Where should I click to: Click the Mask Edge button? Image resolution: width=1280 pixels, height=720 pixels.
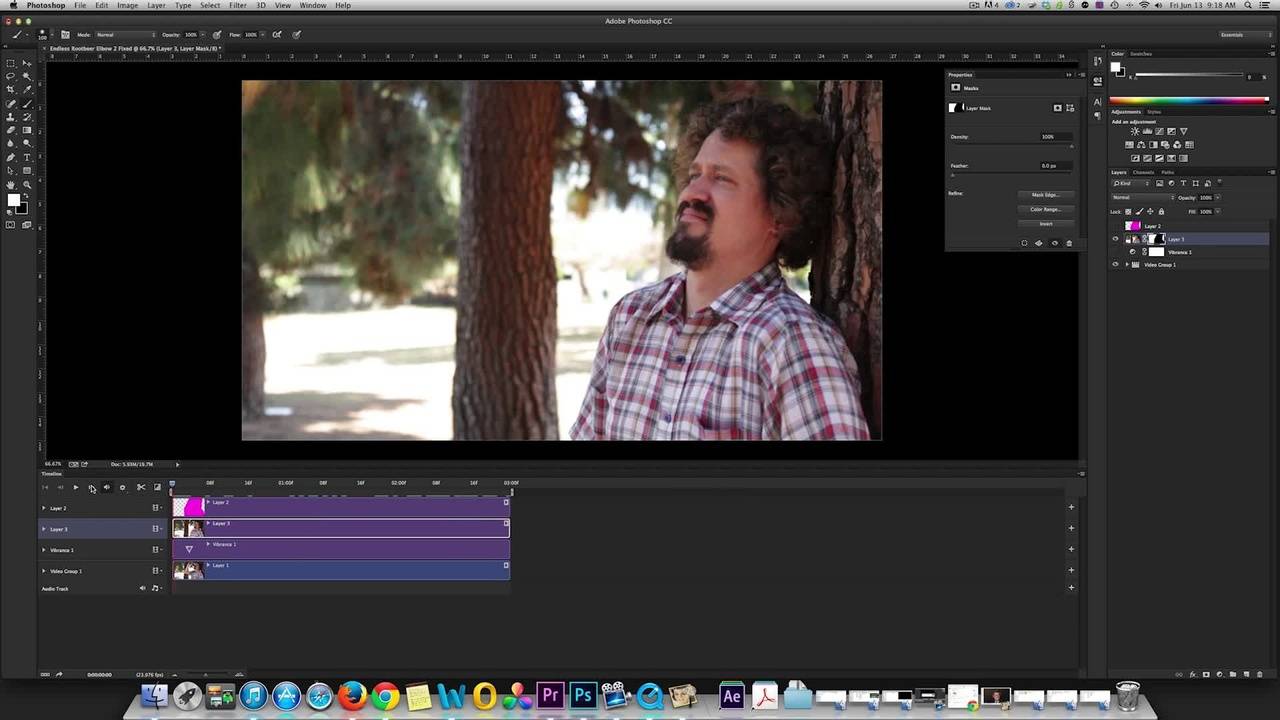point(1045,195)
